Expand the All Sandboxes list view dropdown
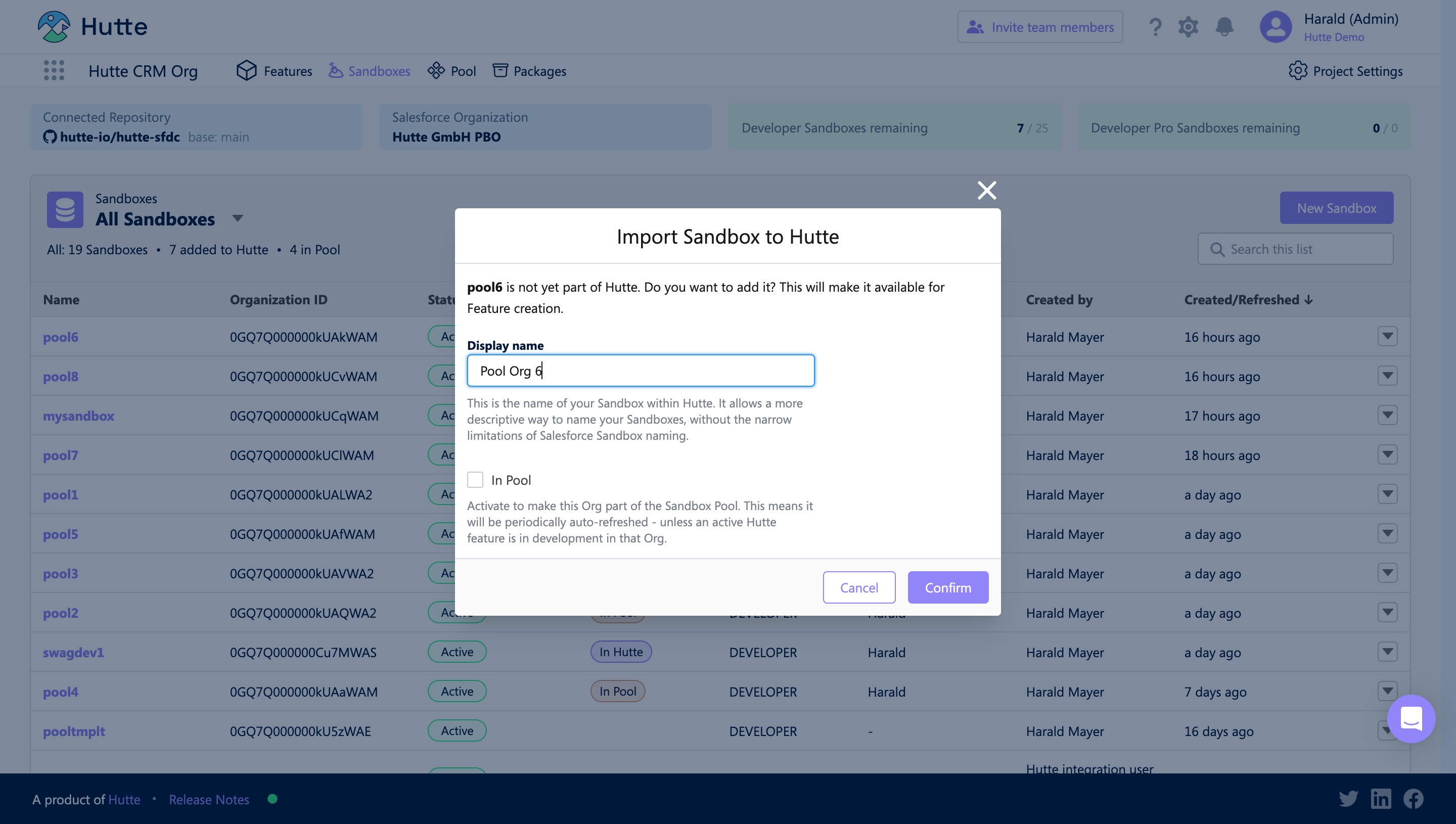 point(238,218)
